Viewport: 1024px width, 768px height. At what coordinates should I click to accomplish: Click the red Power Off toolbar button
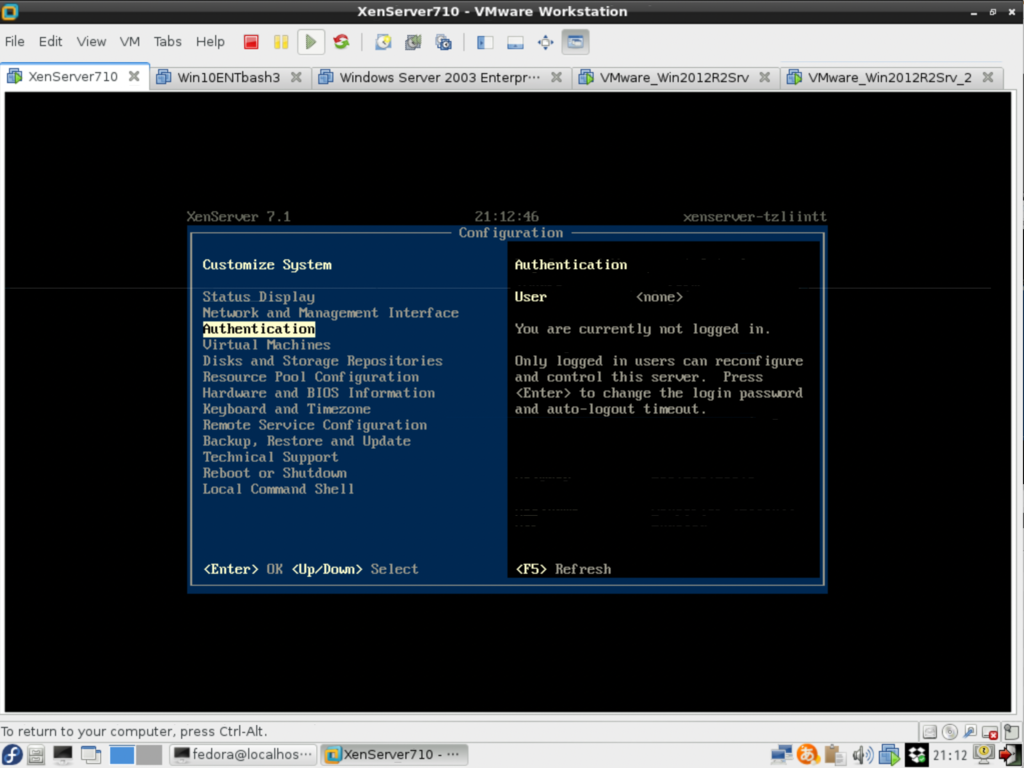click(x=251, y=42)
